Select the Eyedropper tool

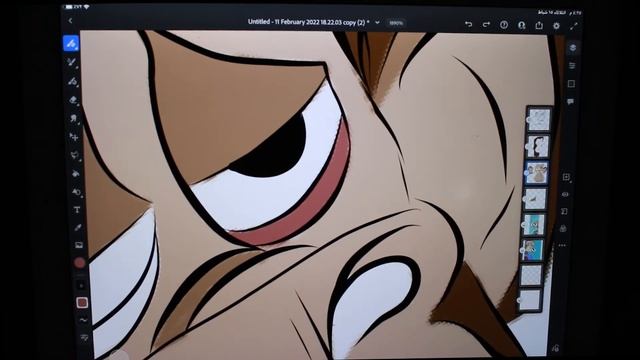[x=78, y=227]
